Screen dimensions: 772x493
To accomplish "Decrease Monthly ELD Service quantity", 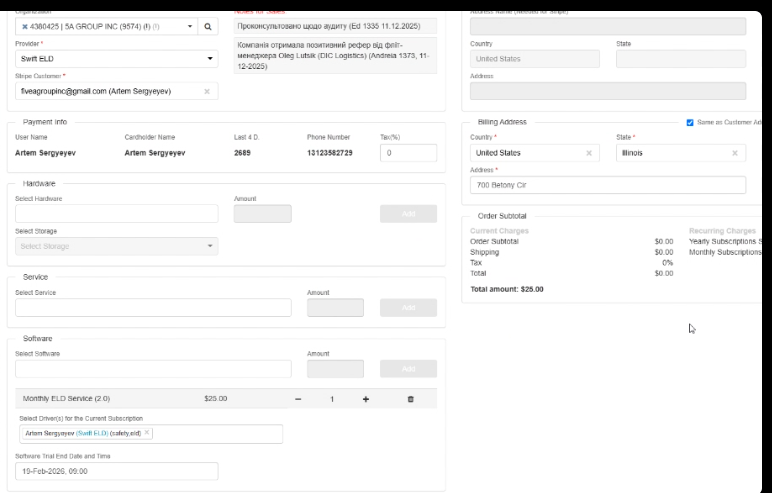I will tap(298, 399).
